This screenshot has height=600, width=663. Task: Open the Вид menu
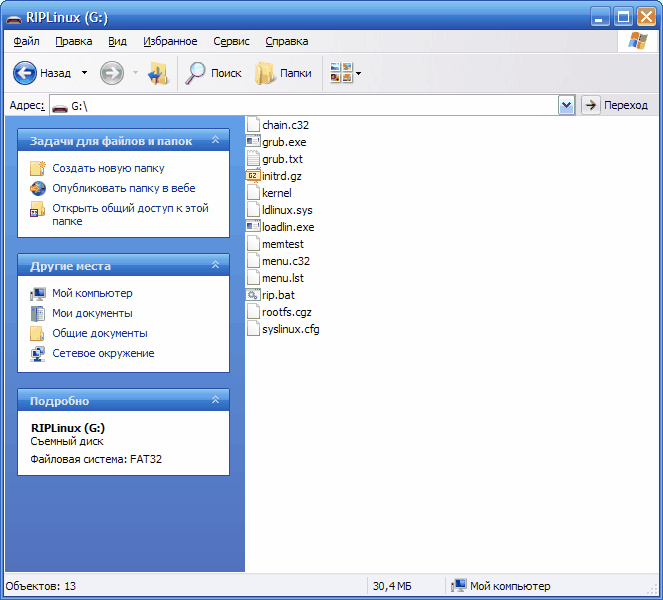(x=117, y=41)
